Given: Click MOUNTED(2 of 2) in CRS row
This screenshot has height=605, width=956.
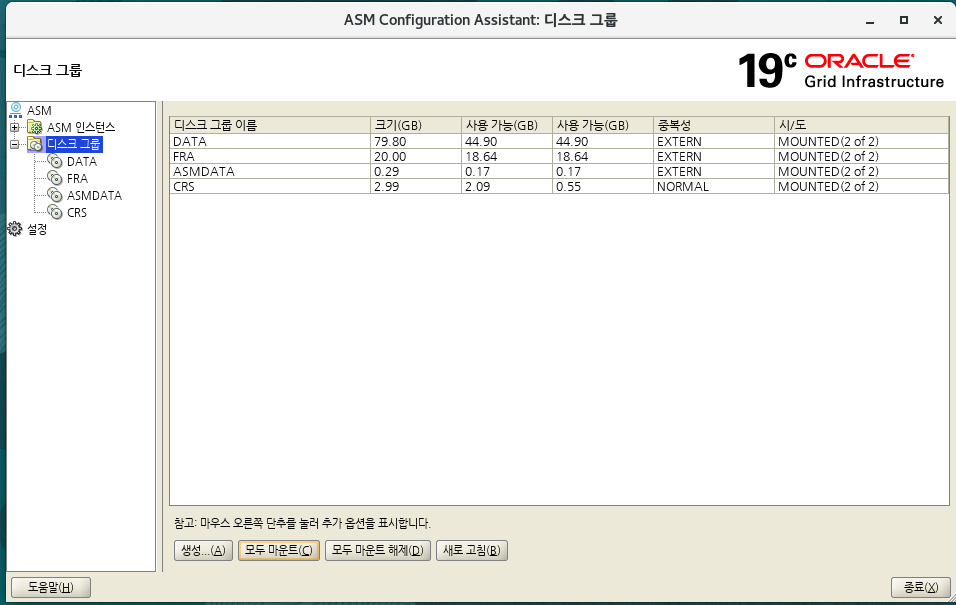Looking at the screenshot, I should 861,187.
